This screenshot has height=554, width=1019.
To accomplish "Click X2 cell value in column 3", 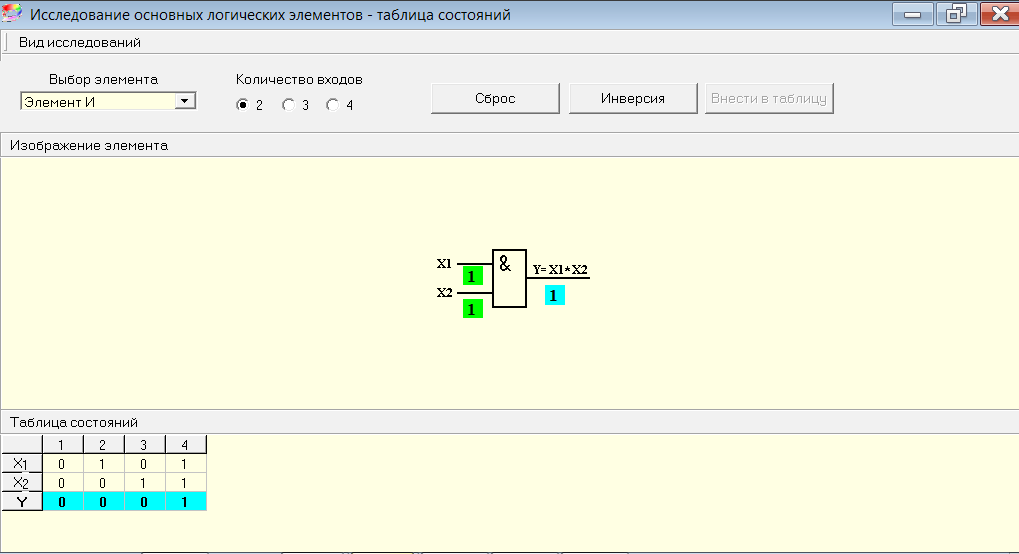I will click(x=144, y=482).
